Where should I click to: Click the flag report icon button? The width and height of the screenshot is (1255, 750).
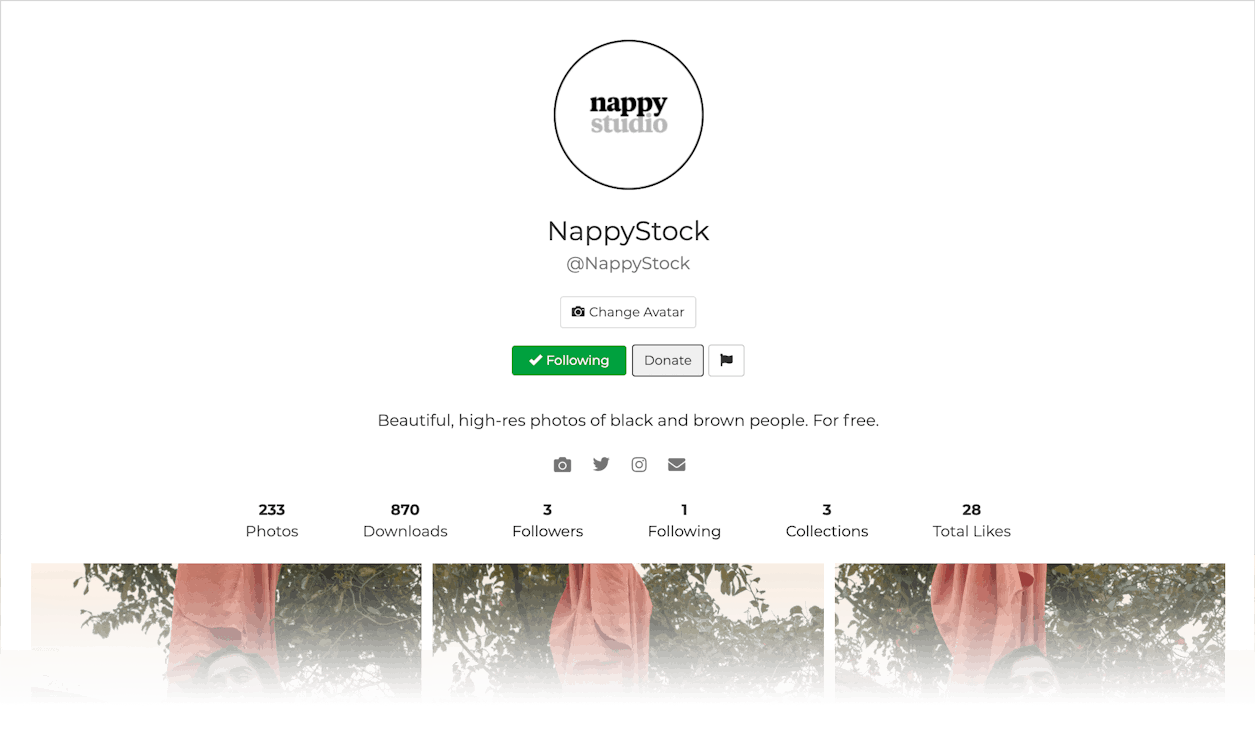click(x=726, y=360)
